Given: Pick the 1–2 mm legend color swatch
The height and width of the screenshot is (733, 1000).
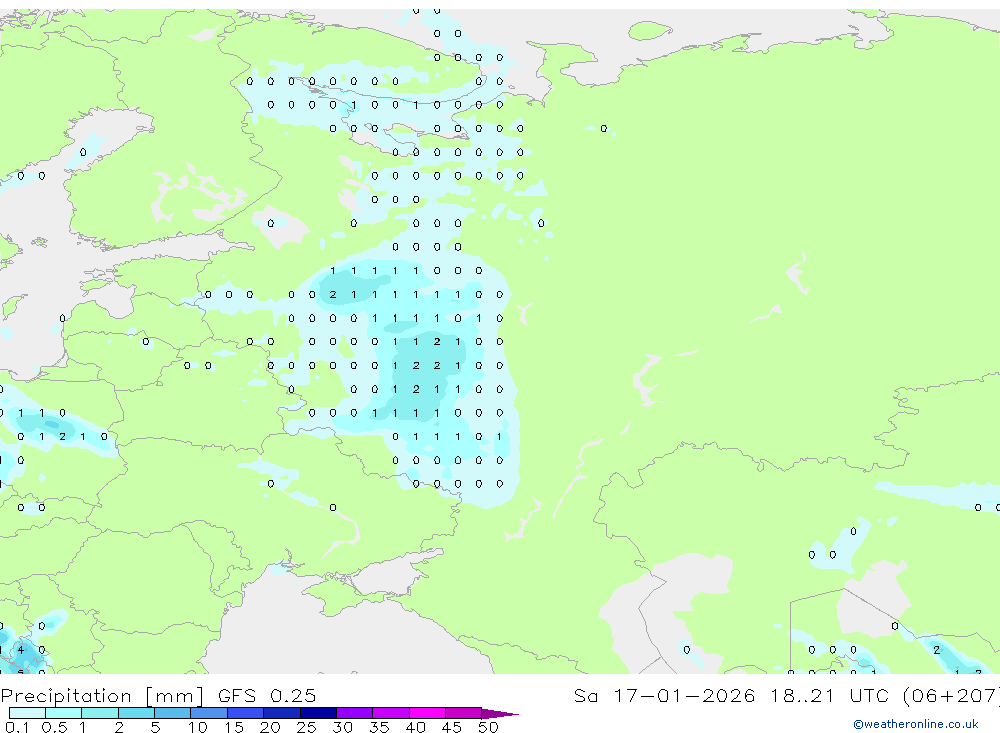Looking at the screenshot, I should [100, 714].
